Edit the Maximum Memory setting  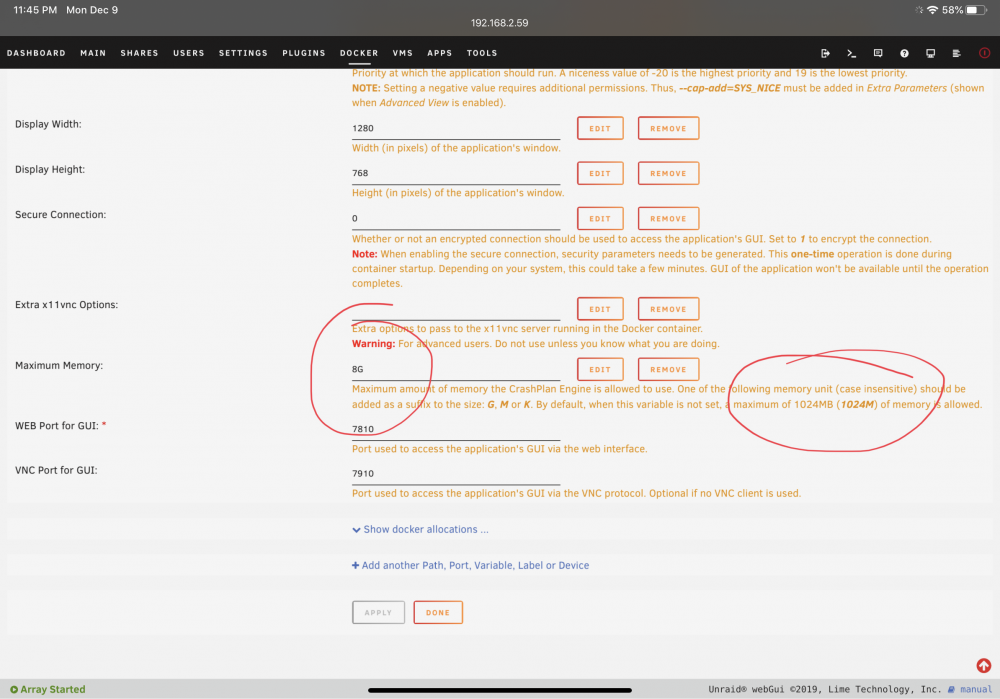(600, 369)
